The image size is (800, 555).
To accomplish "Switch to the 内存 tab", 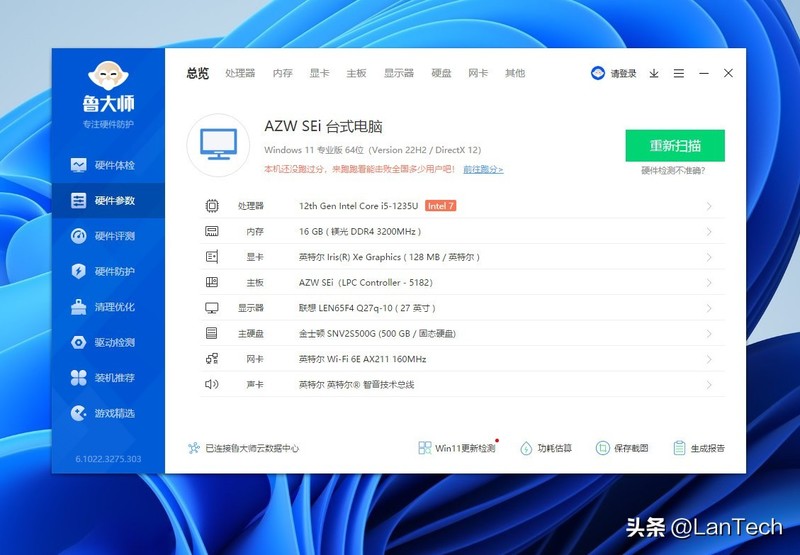I will tap(283, 73).
